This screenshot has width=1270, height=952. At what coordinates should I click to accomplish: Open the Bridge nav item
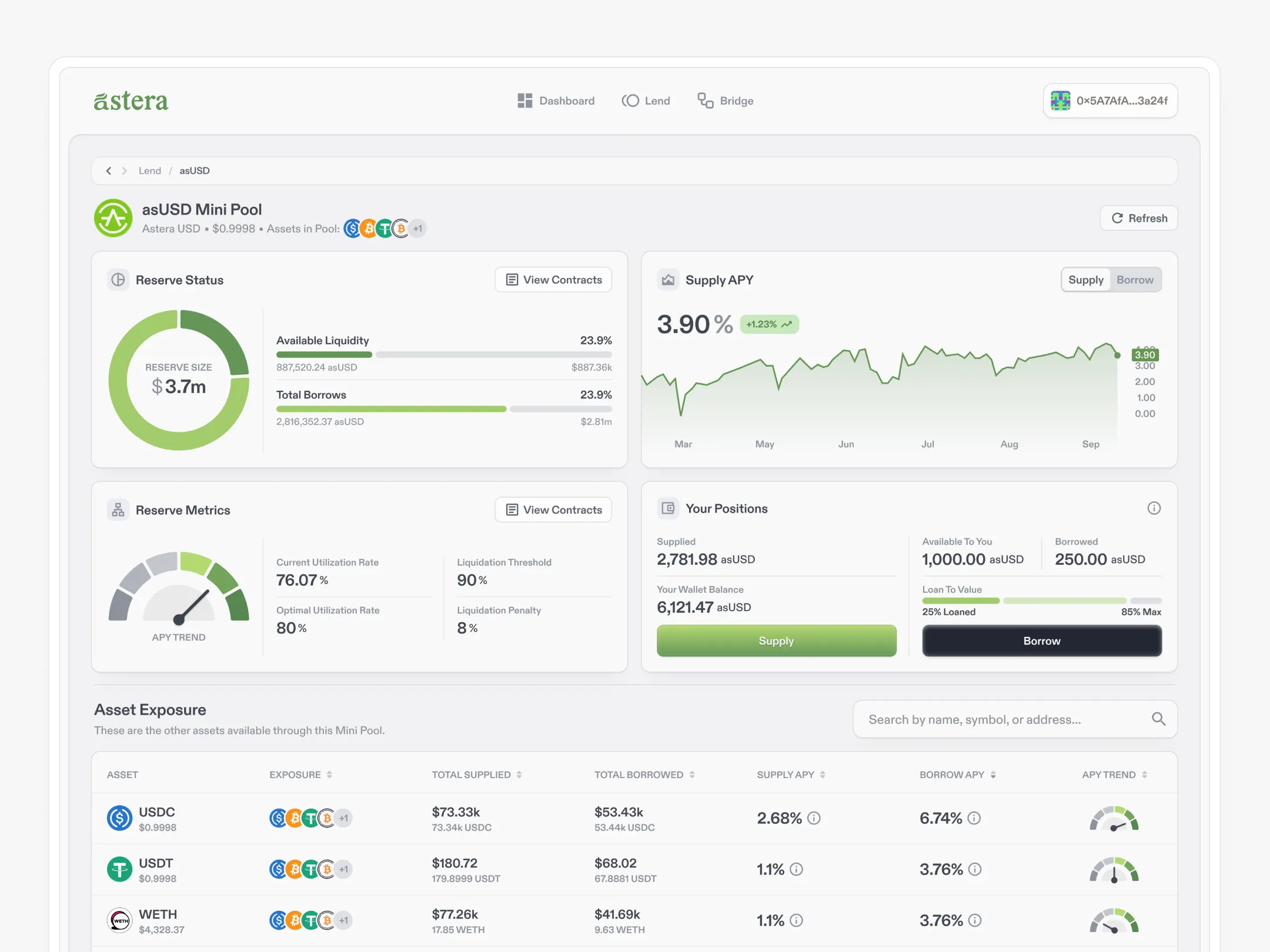[725, 100]
